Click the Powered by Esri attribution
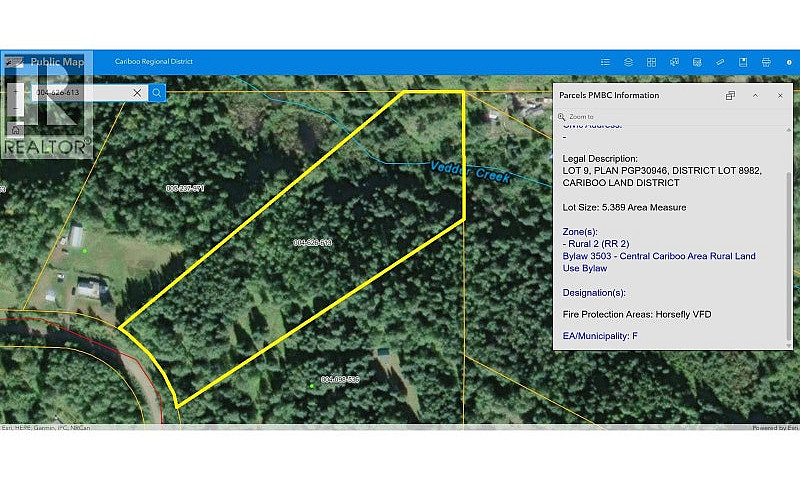Image resolution: width=800 pixels, height=480 pixels. click(776, 427)
